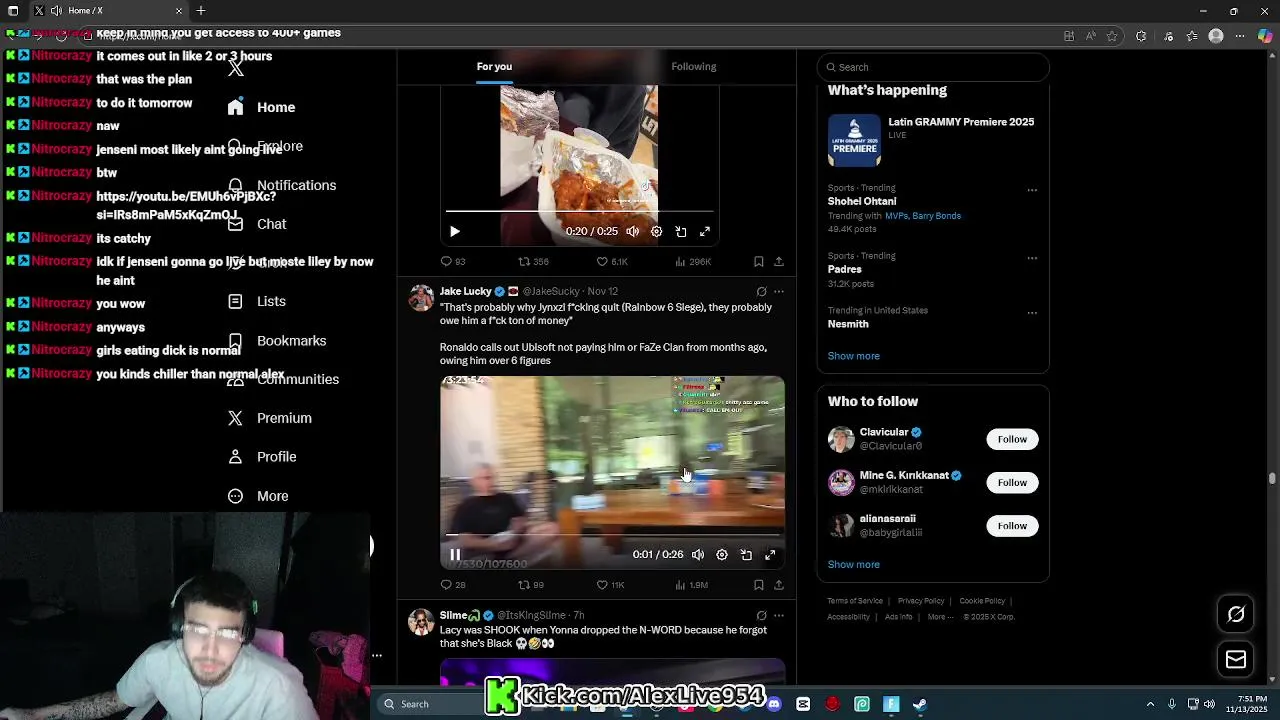Share the top food video post
The width and height of the screenshot is (1280, 720).
[x=779, y=261]
